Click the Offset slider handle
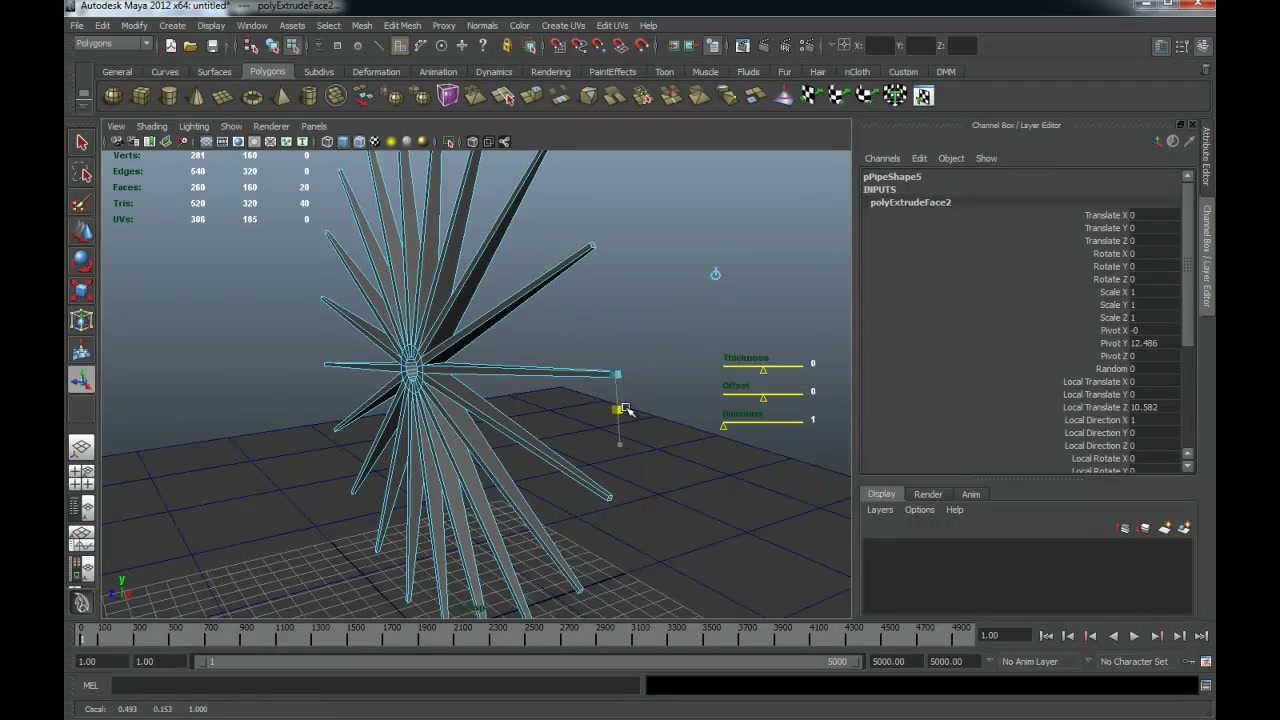The image size is (1280, 720). 763,399
